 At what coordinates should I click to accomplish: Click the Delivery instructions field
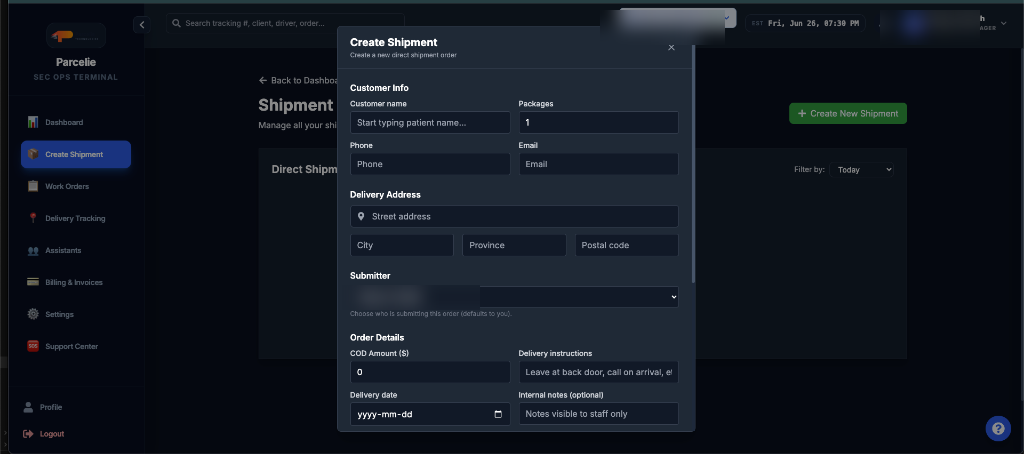598,372
